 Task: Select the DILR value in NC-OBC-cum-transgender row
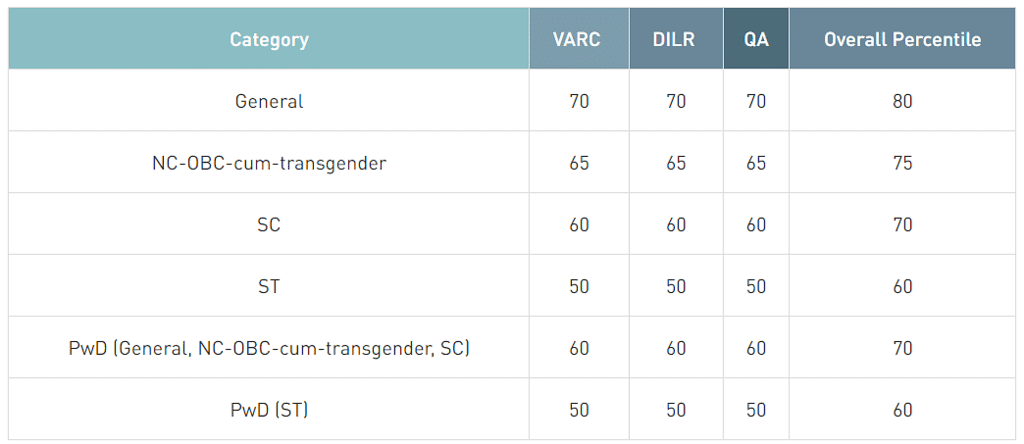(x=676, y=163)
